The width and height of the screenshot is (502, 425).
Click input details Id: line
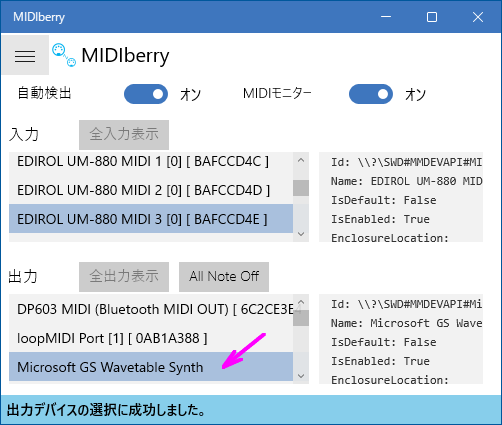(406, 162)
